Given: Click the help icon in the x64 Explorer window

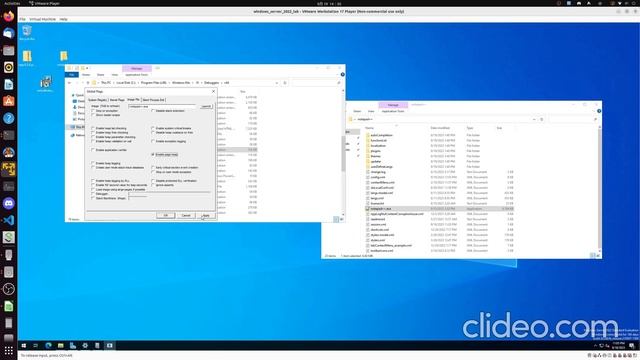Looking at the screenshot, I should pyautogui.click(x=342, y=75).
